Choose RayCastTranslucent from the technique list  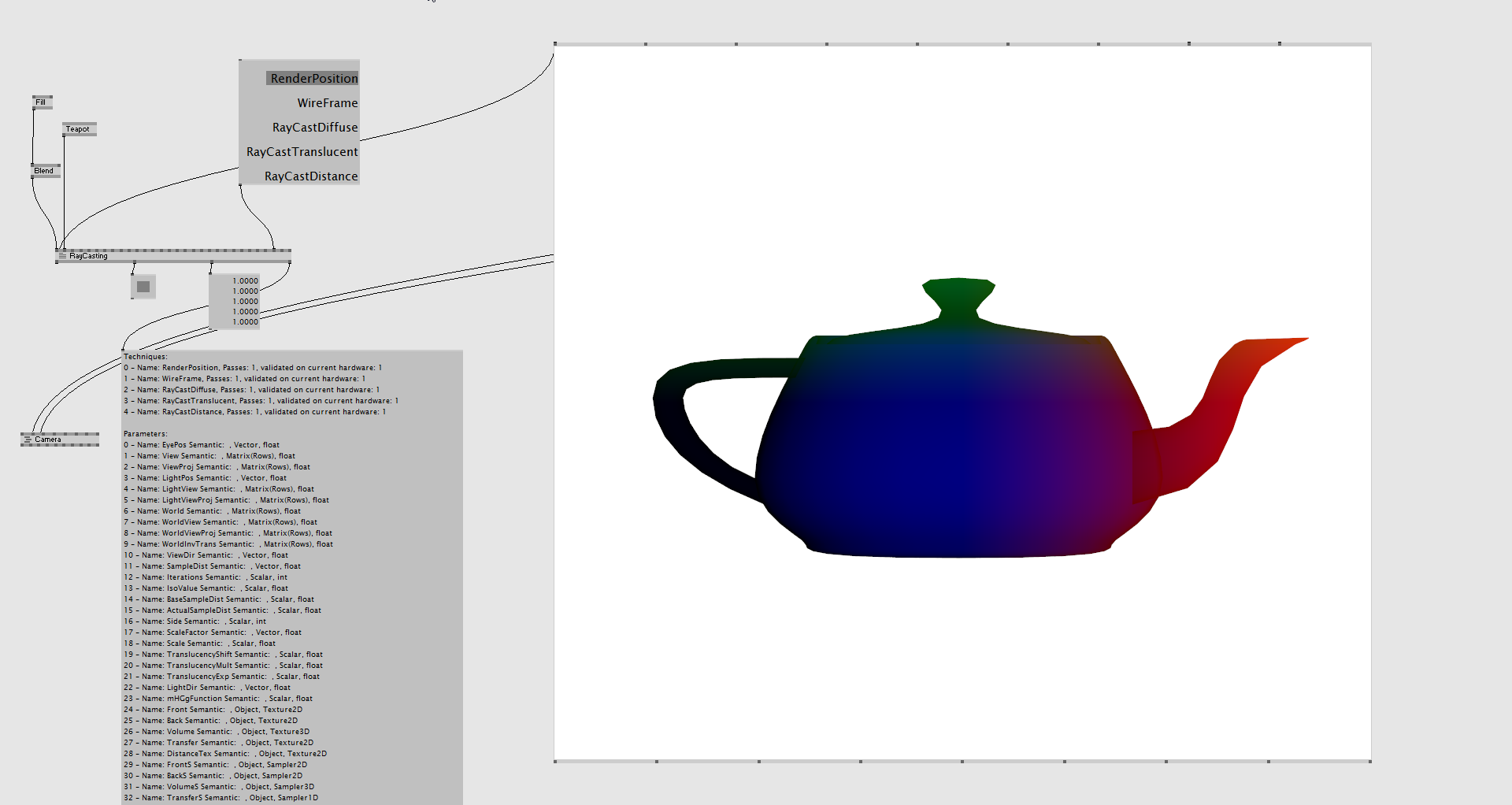(302, 152)
